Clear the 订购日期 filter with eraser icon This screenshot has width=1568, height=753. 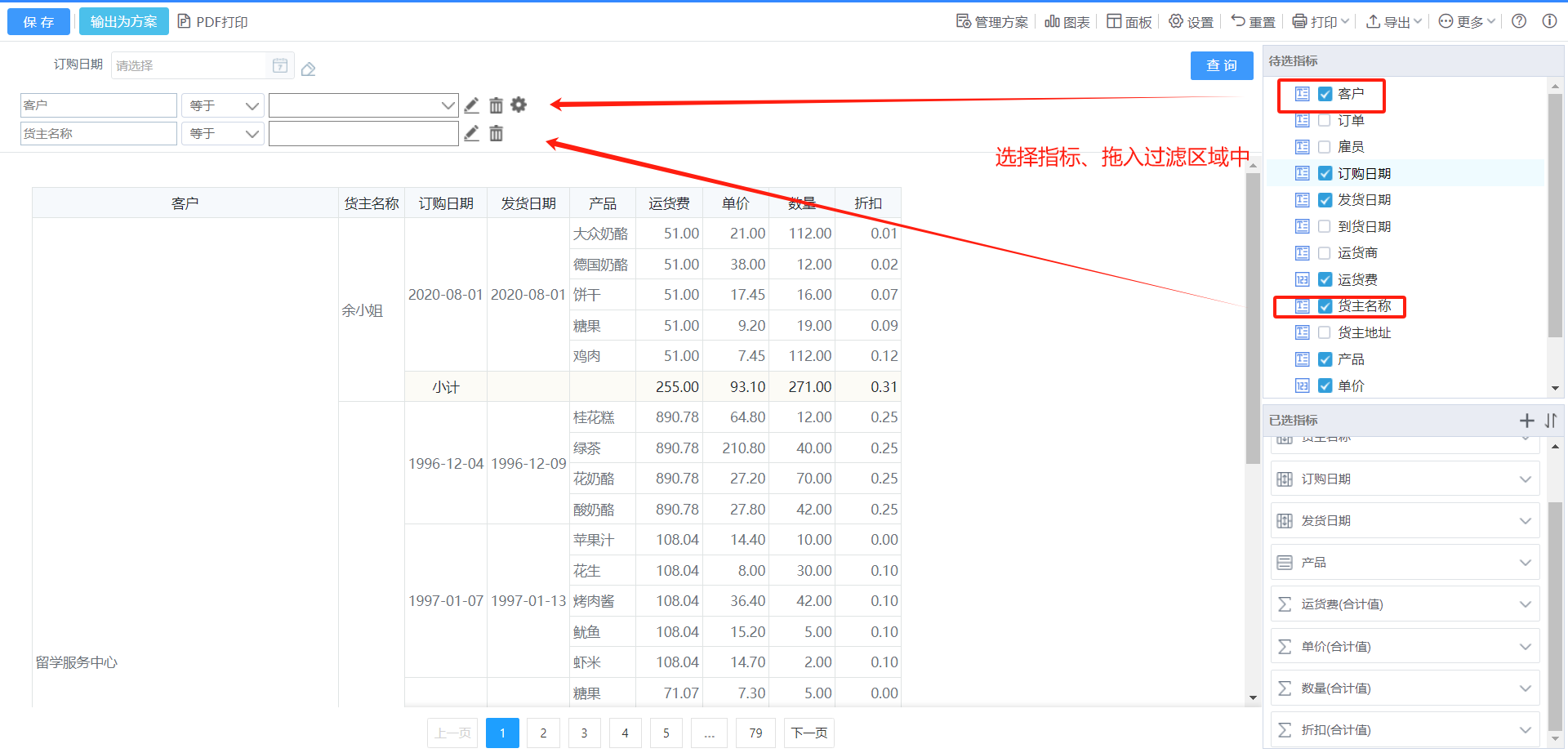pos(308,69)
